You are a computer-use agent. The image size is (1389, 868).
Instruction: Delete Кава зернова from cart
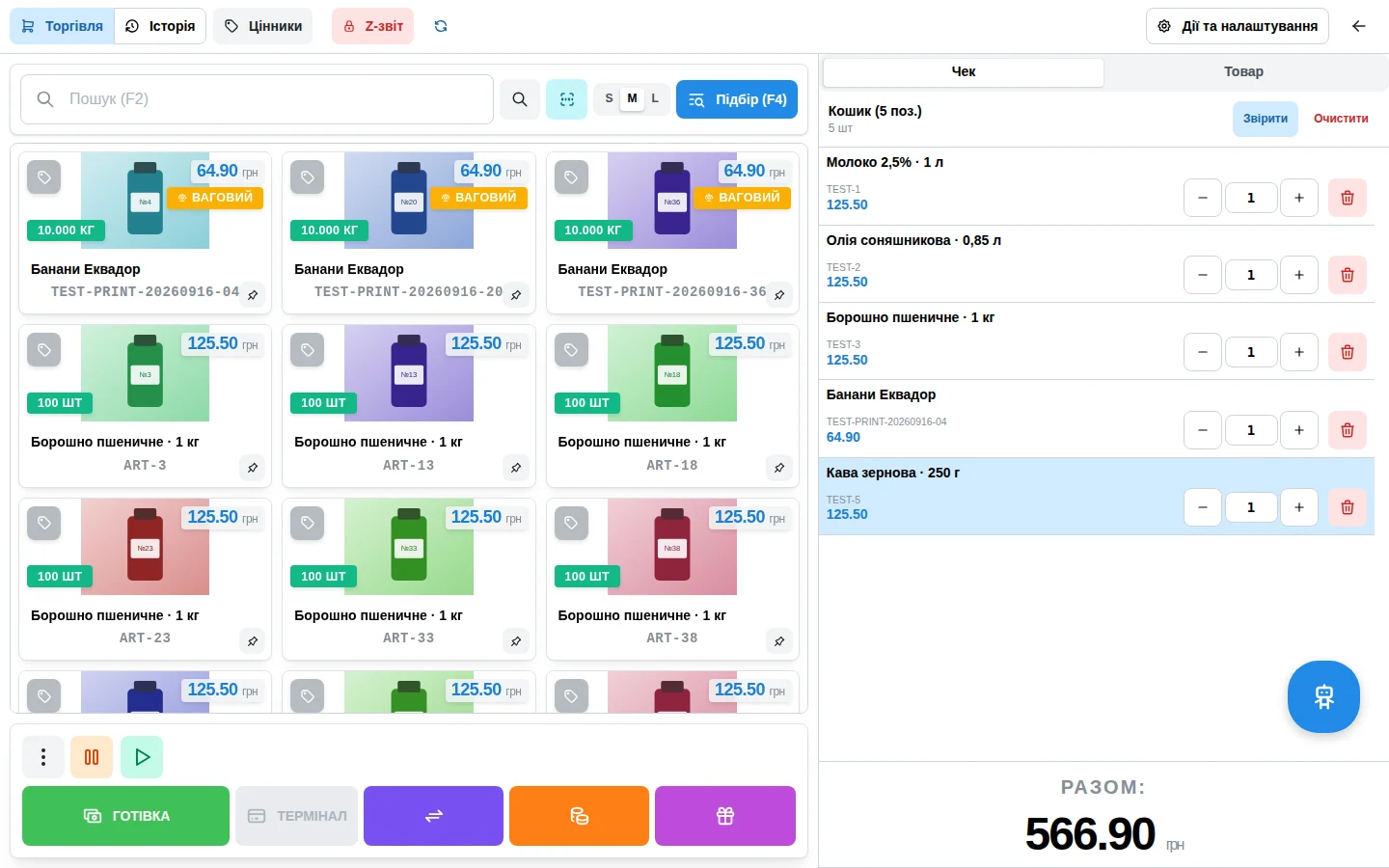(x=1348, y=507)
